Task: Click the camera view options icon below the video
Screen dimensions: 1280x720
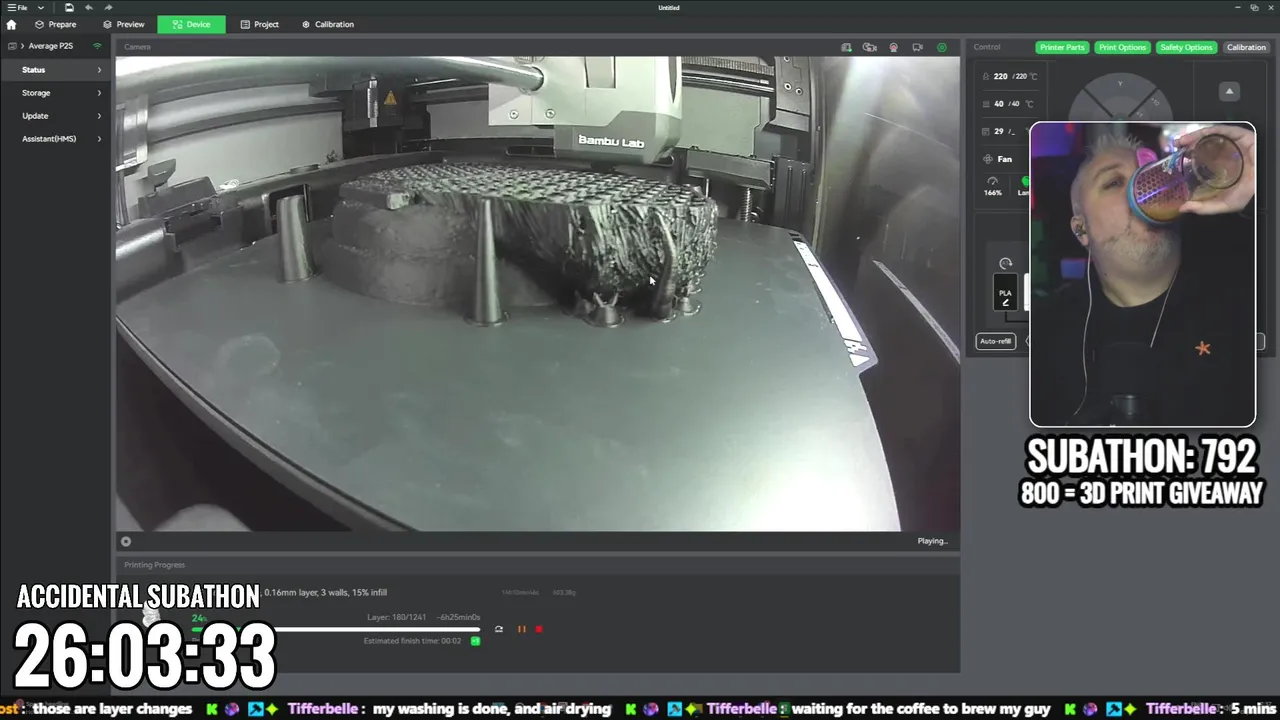Action: coord(126,542)
